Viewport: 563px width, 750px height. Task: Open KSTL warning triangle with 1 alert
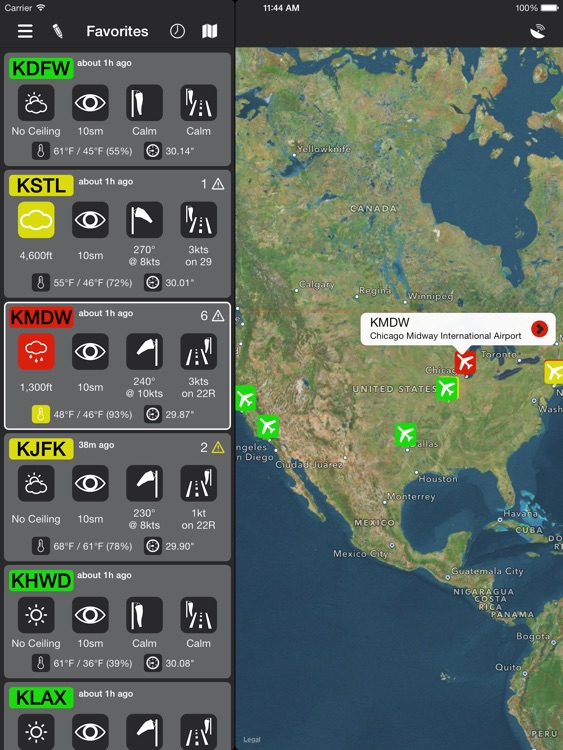tap(218, 184)
